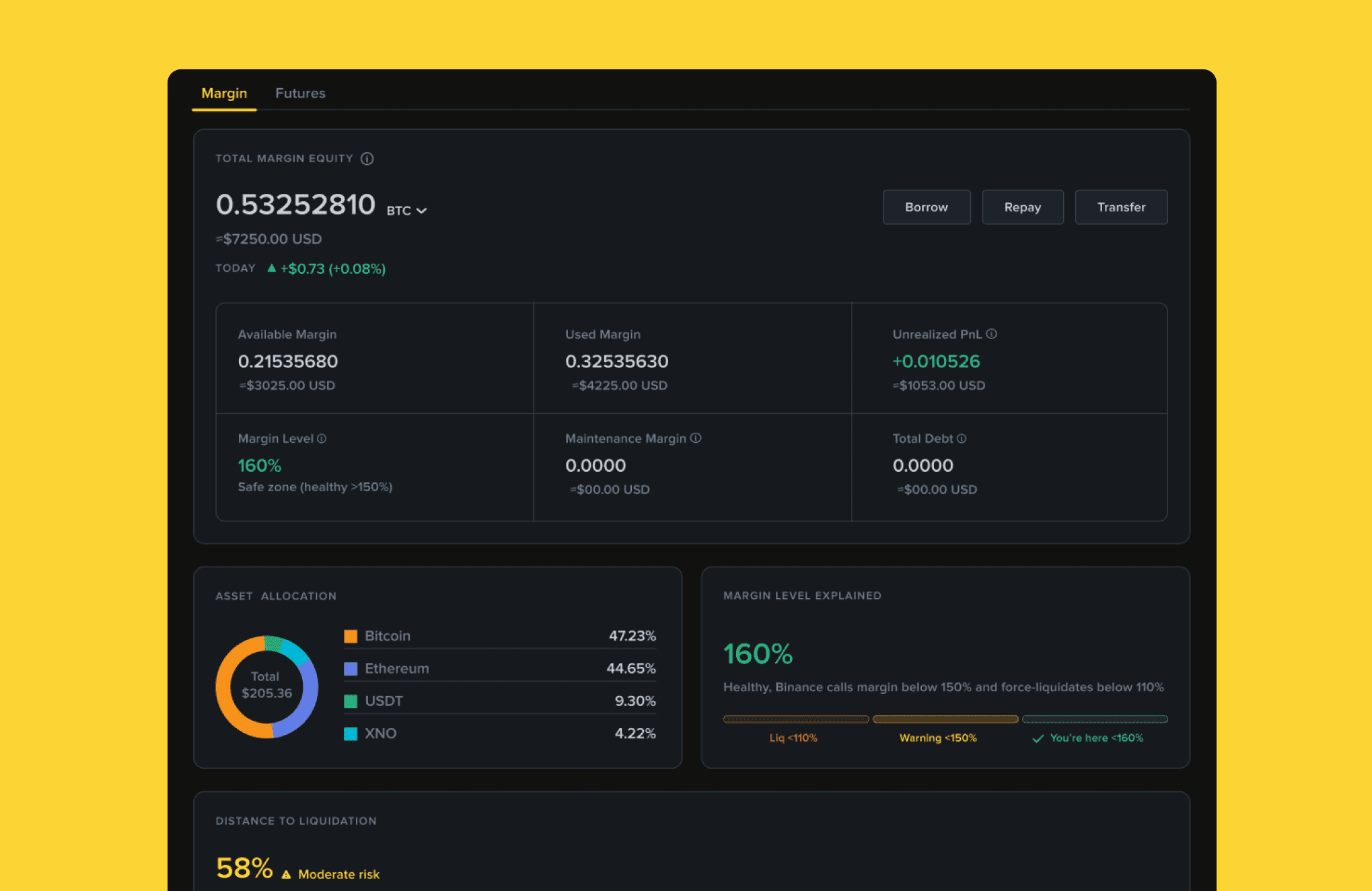Click the orange Bitcoin color swatch

351,636
